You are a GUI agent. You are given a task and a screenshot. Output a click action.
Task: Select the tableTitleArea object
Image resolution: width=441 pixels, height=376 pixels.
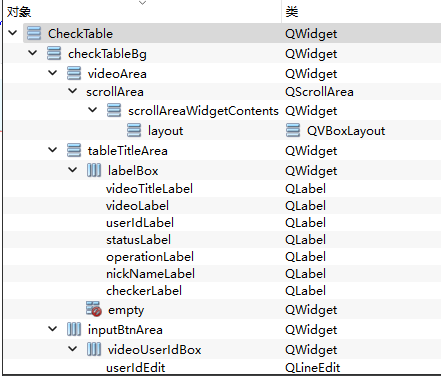pos(128,151)
